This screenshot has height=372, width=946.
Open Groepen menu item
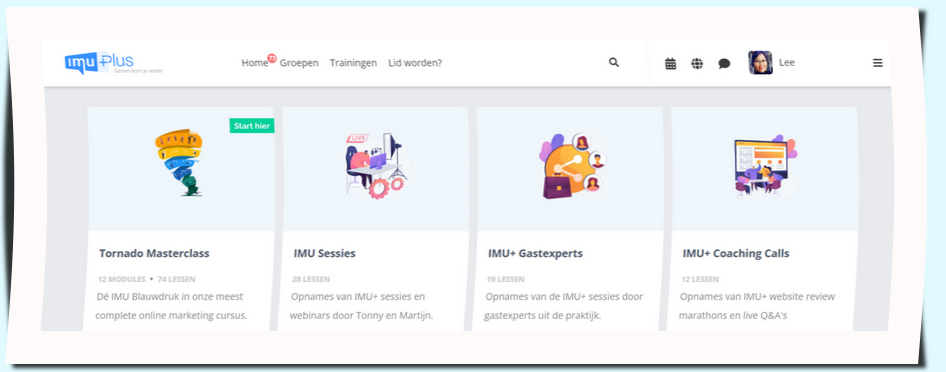click(299, 63)
